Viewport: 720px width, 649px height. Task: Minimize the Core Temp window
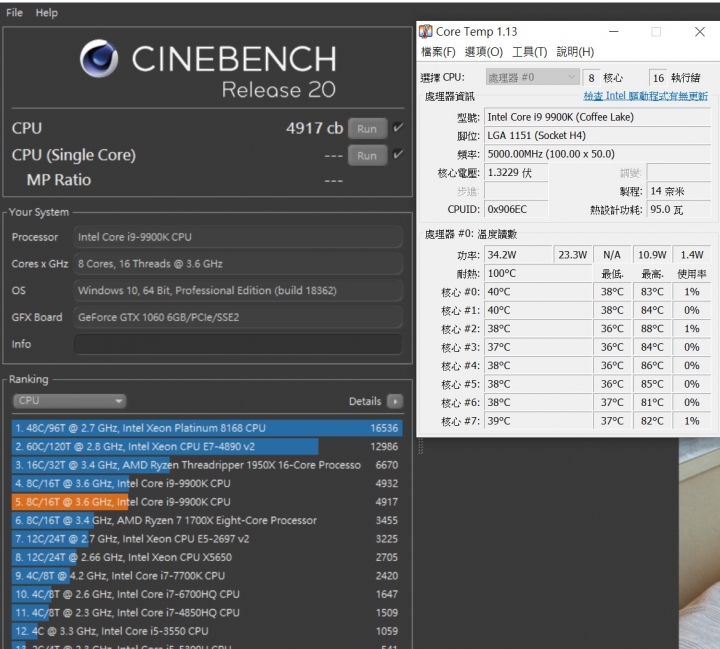613,32
